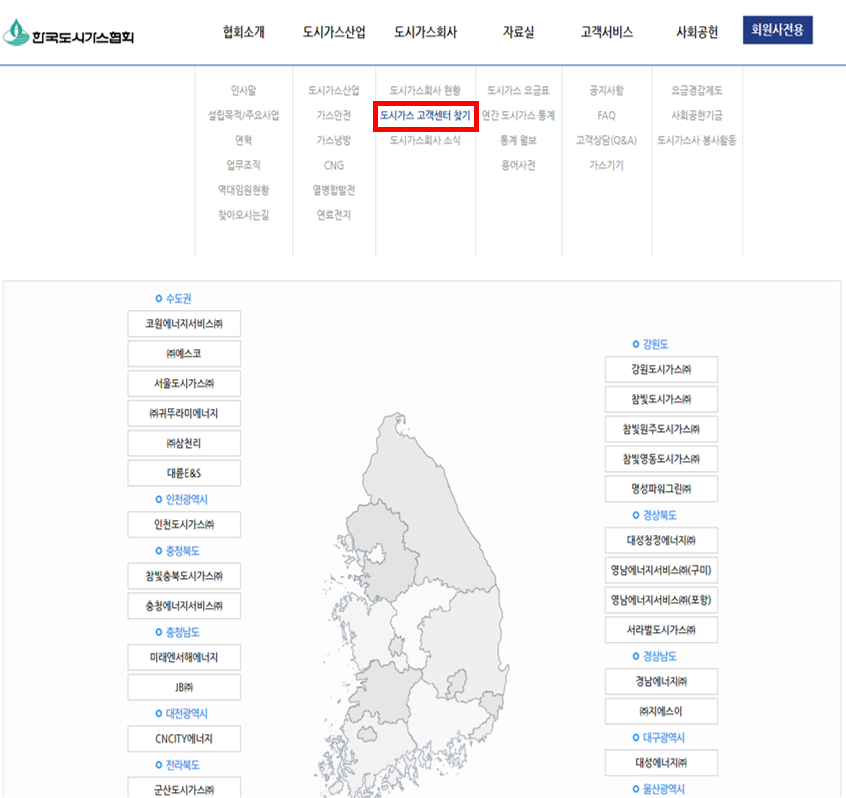Select 서라벌도시가스㈜ company button
The height and width of the screenshot is (798, 846).
click(661, 630)
